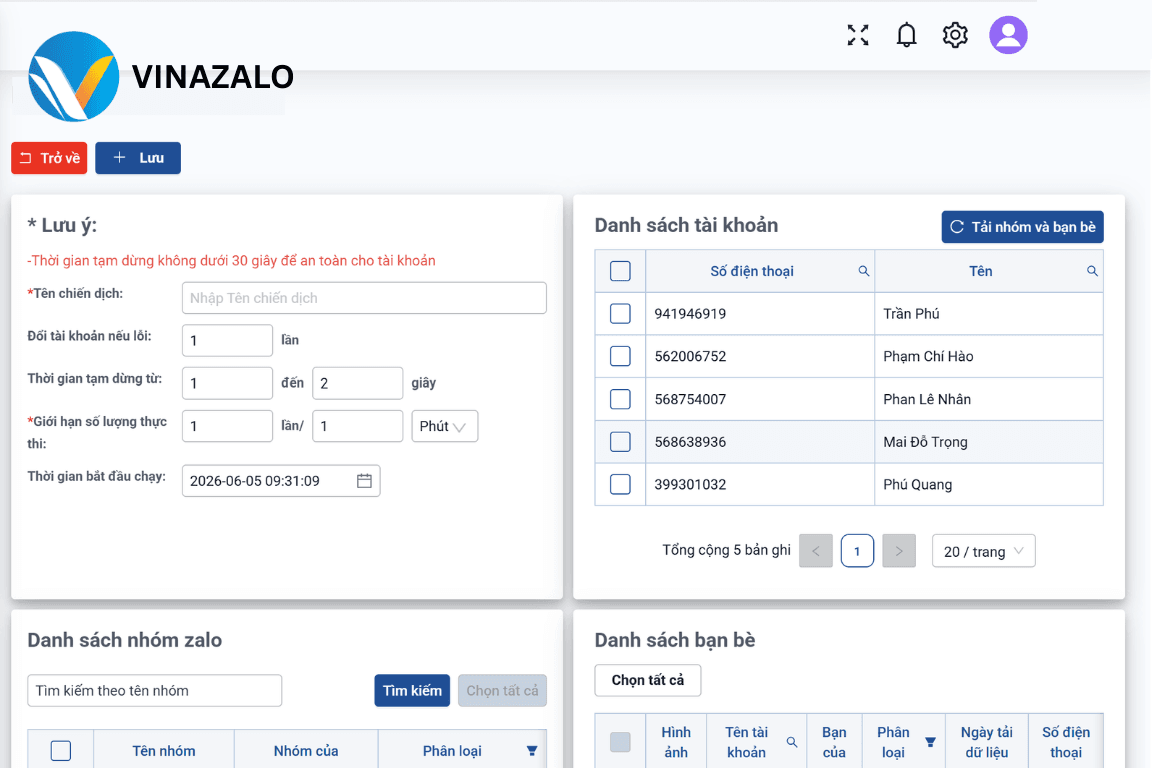Viewport: 1152px width, 768px height.
Task: Open calendar picker for start time
Action: click(364, 481)
